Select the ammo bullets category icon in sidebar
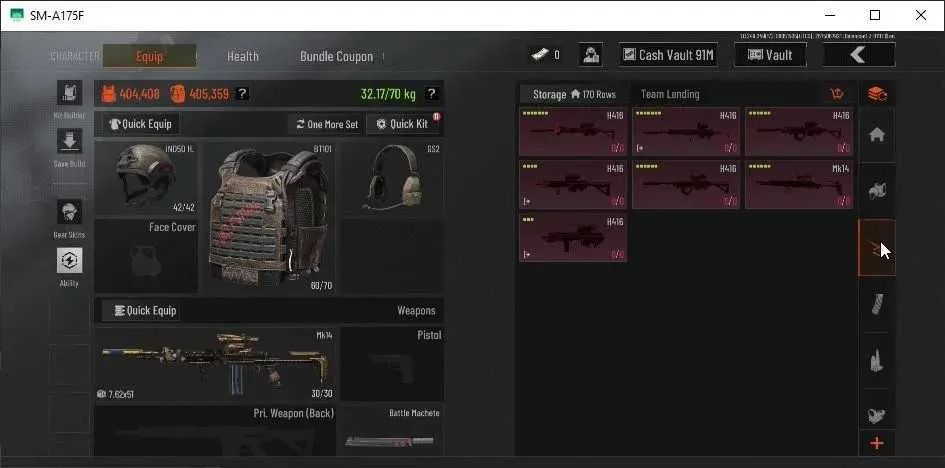Screen dimensions: 945x468 point(877,360)
